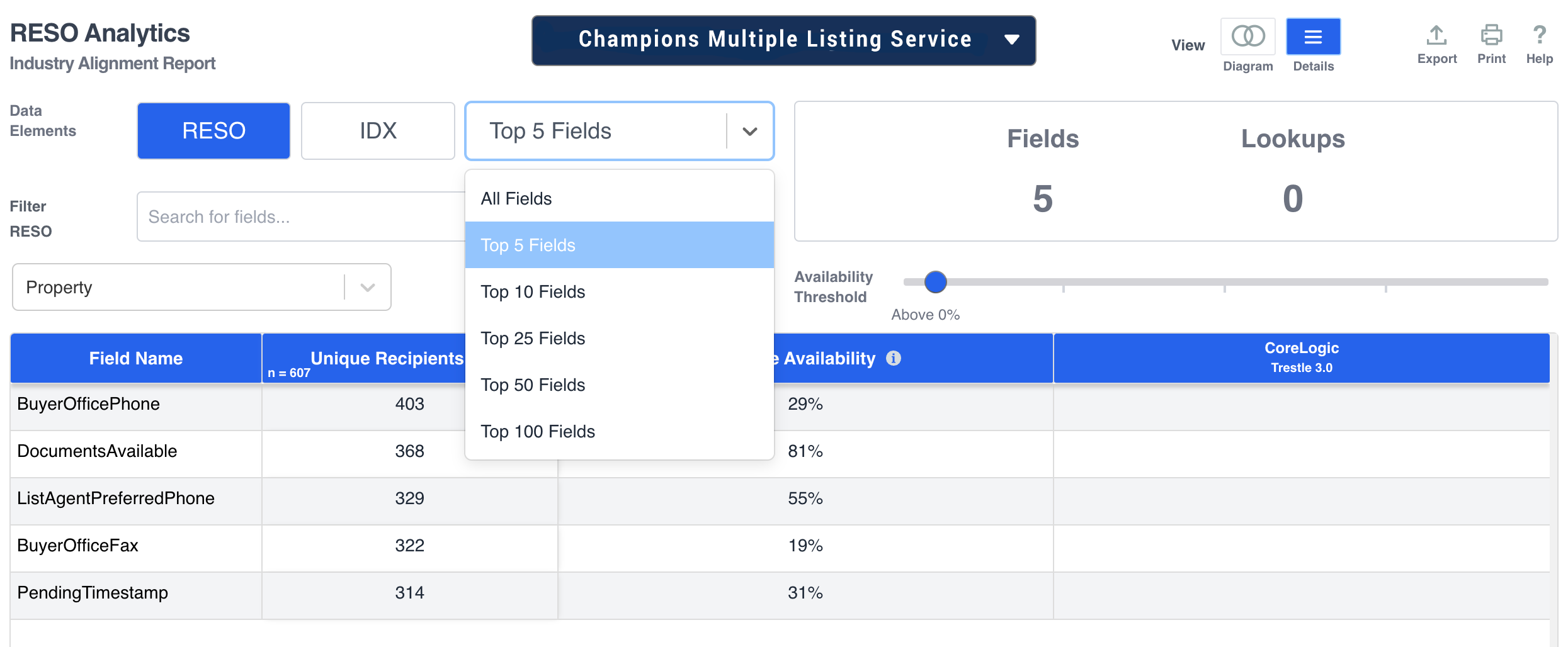Select Top 25 Fields option
1568x647 pixels.
(x=533, y=338)
